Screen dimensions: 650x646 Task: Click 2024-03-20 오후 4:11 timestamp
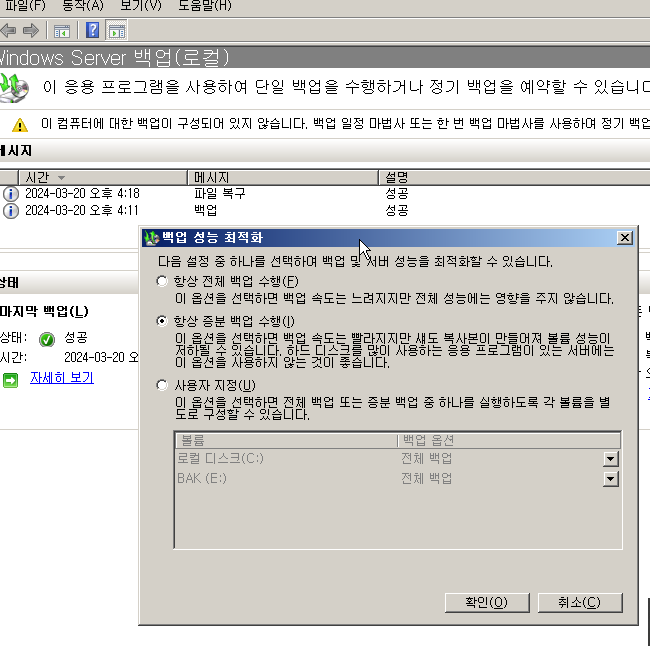(82, 211)
